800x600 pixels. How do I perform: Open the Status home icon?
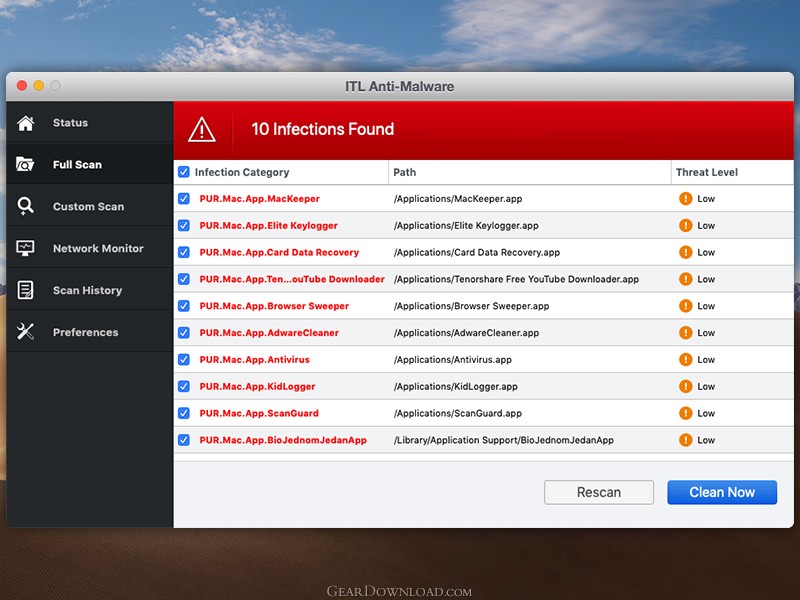pyautogui.click(x=26, y=123)
